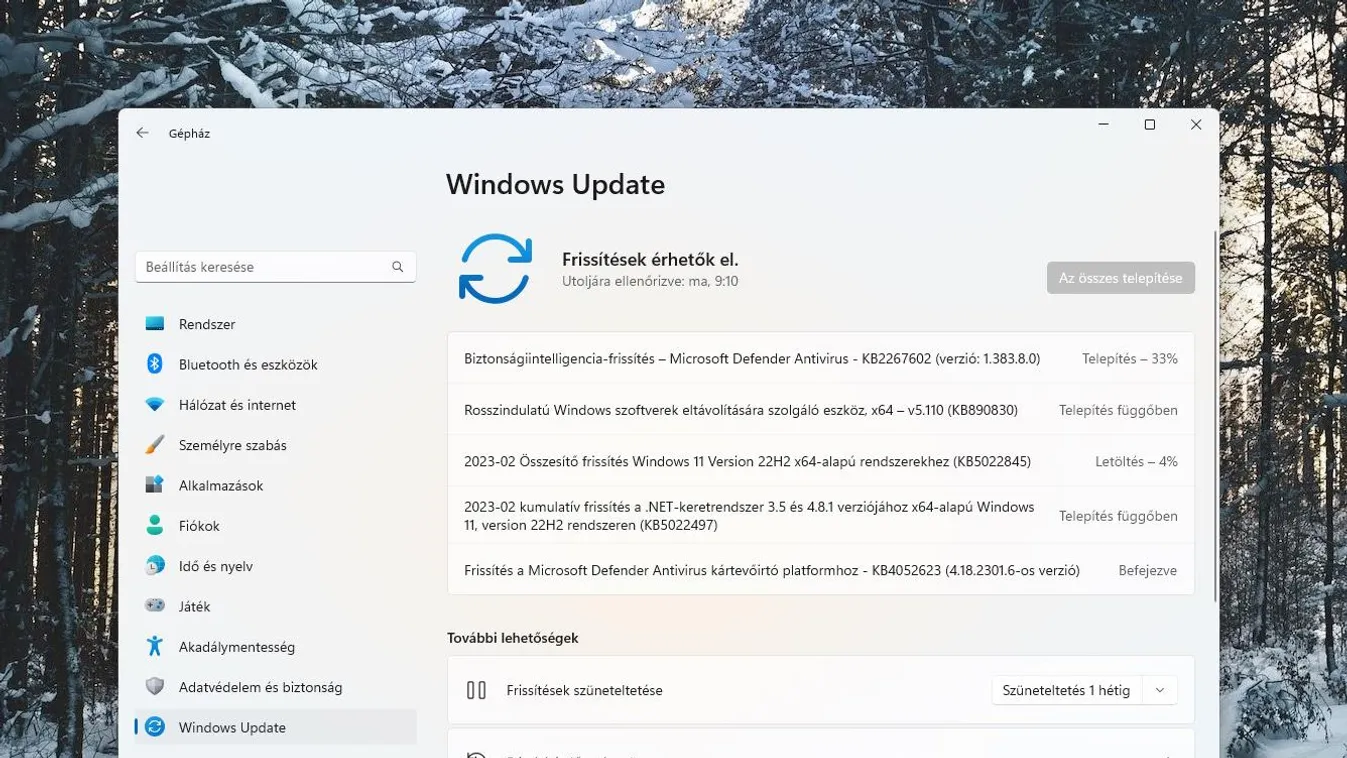Select the .NET KB5022497 update row
Screen dimensions: 1347x758
point(821,516)
